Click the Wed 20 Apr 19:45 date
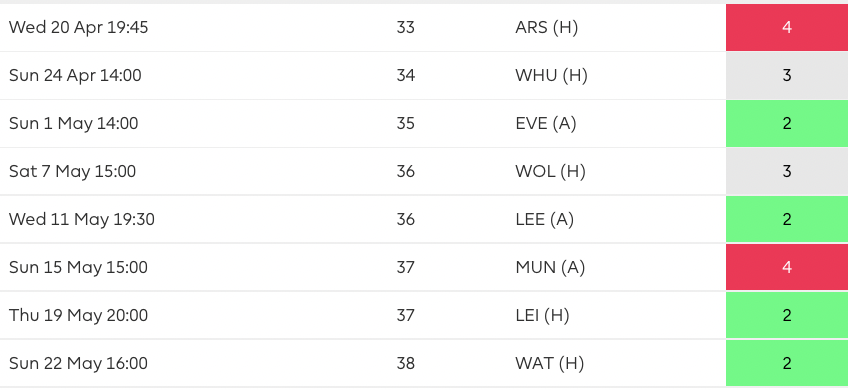The height and width of the screenshot is (390, 848). [78, 28]
